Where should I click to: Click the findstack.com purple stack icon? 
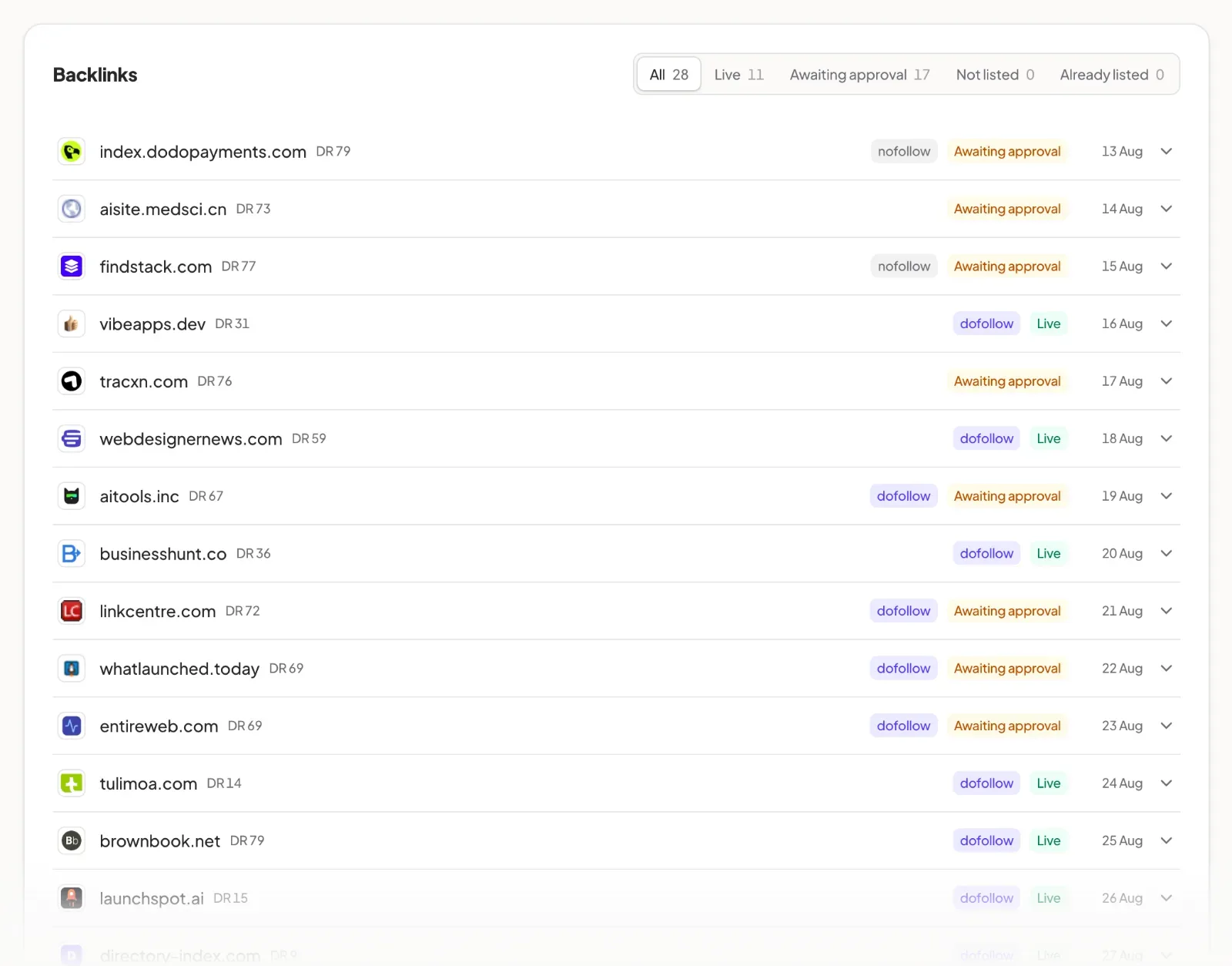point(72,267)
